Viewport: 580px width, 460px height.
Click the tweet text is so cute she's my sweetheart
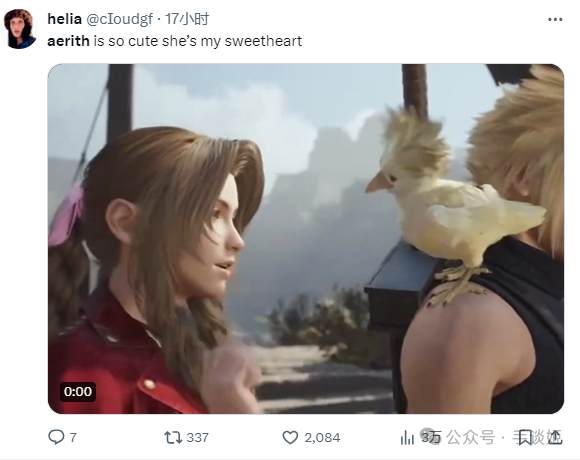tap(198, 41)
